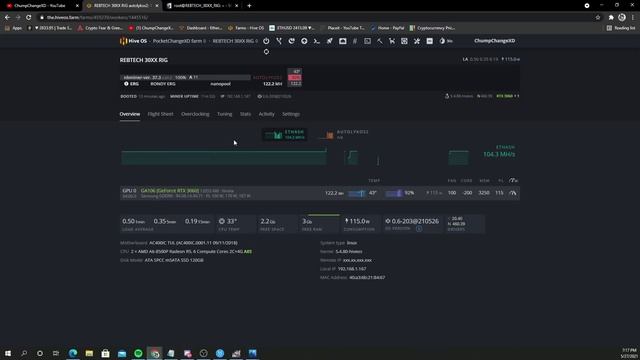The image size is (640, 360).
Task: Open Spotify from the taskbar
Action: click(x=138, y=353)
